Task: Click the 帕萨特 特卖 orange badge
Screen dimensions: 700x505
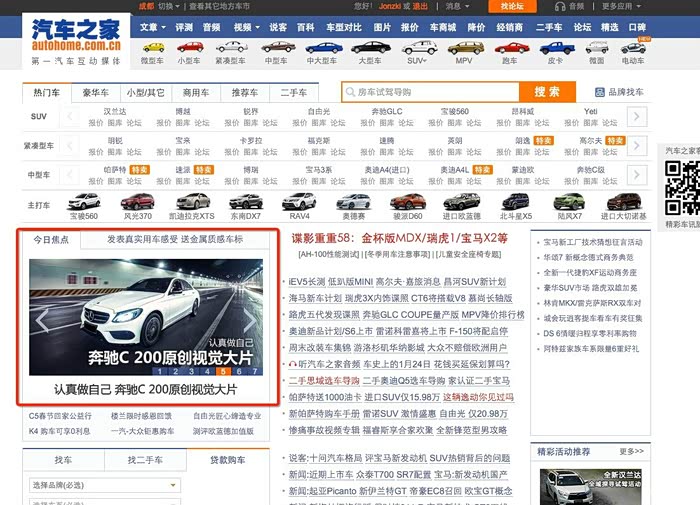Action: click(x=140, y=170)
